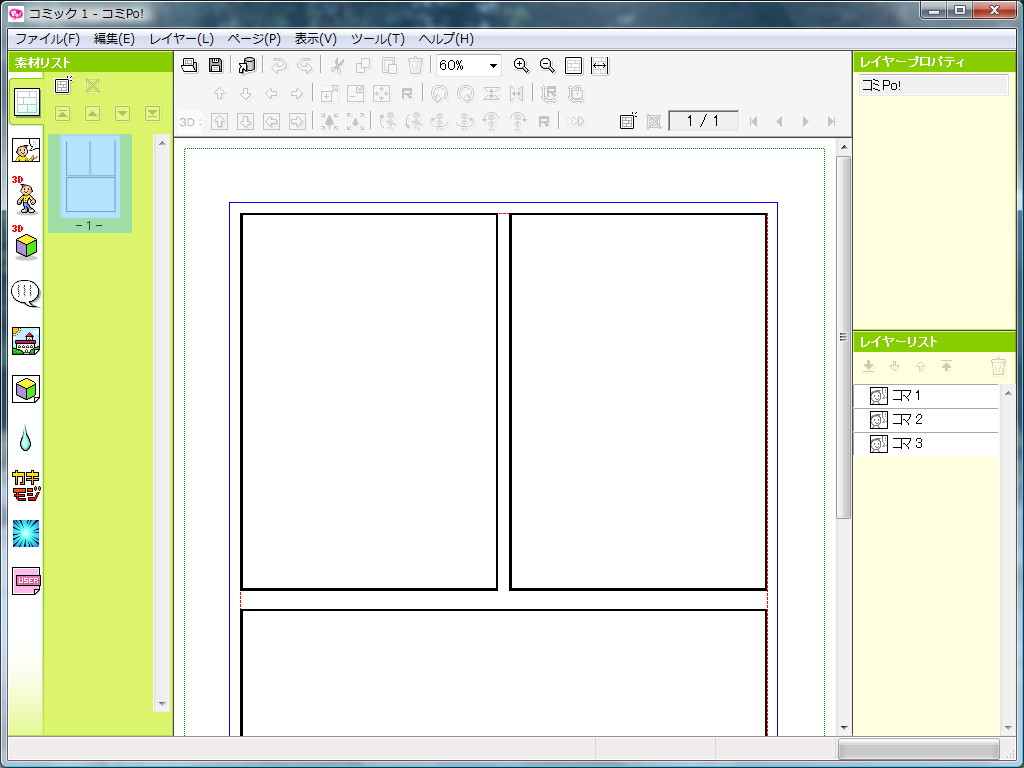Image resolution: width=1024 pixels, height=768 pixels.
Task: Go to the next page arrow
Action: pos(805,121)
